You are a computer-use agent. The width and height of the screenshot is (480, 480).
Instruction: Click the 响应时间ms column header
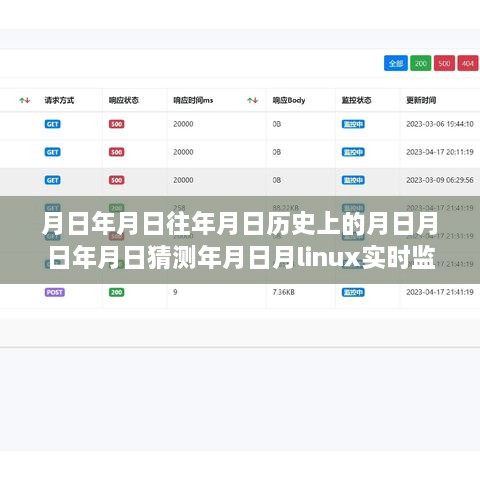pos(193,100)
